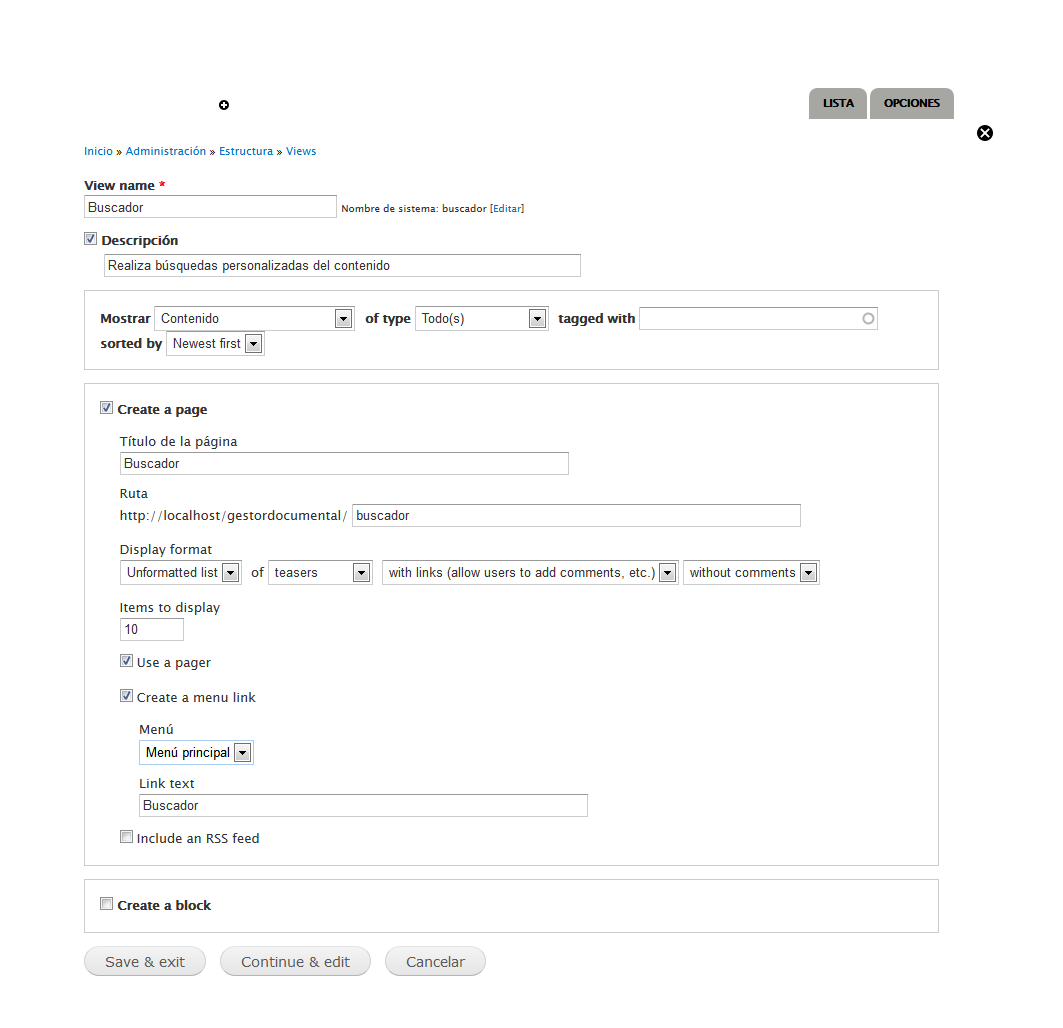The width and height of the screenshot is (1063, 1028).
Task: Enable Include an RSS feed
Action: click(127, 837)
